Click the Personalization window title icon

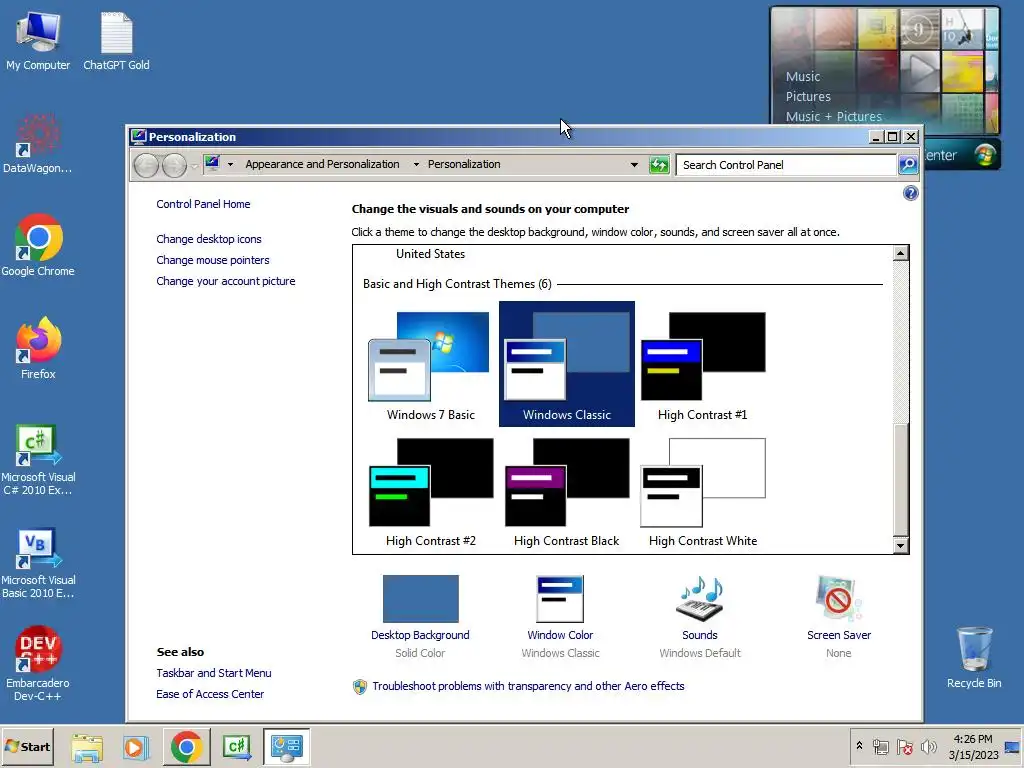138,136
